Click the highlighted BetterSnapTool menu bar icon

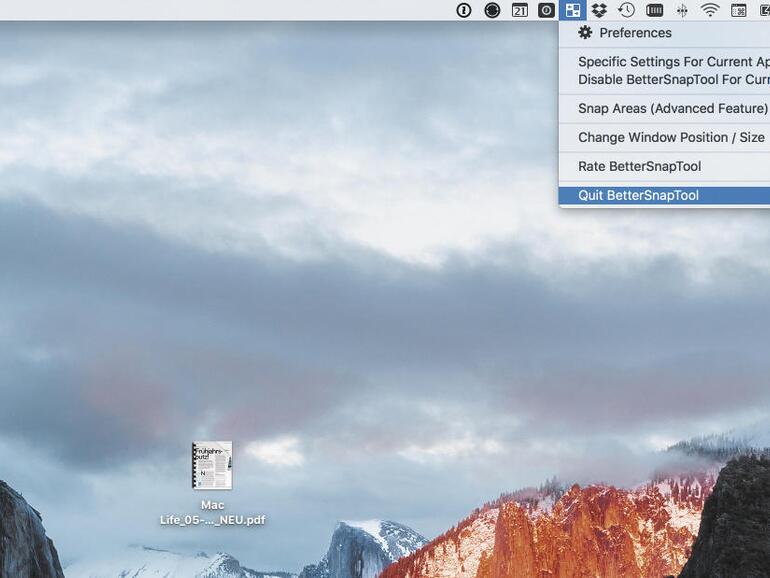573,10
